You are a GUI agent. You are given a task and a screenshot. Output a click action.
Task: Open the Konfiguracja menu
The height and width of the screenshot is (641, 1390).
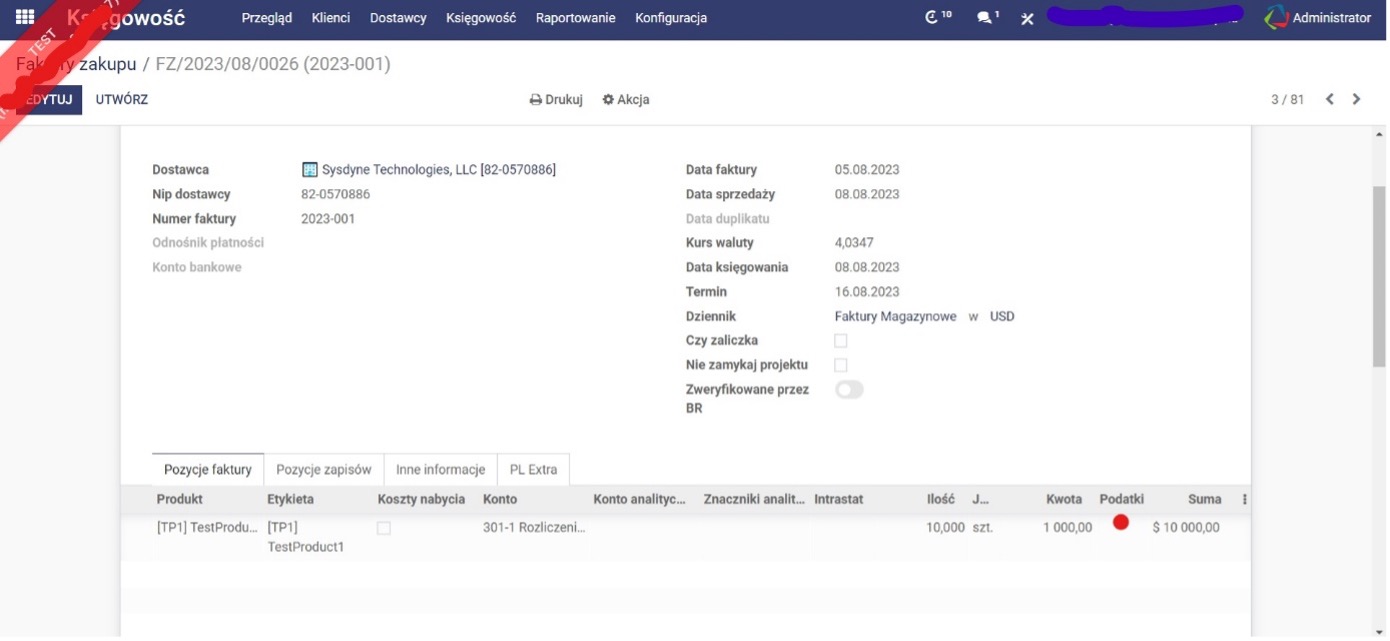(671, 18)
